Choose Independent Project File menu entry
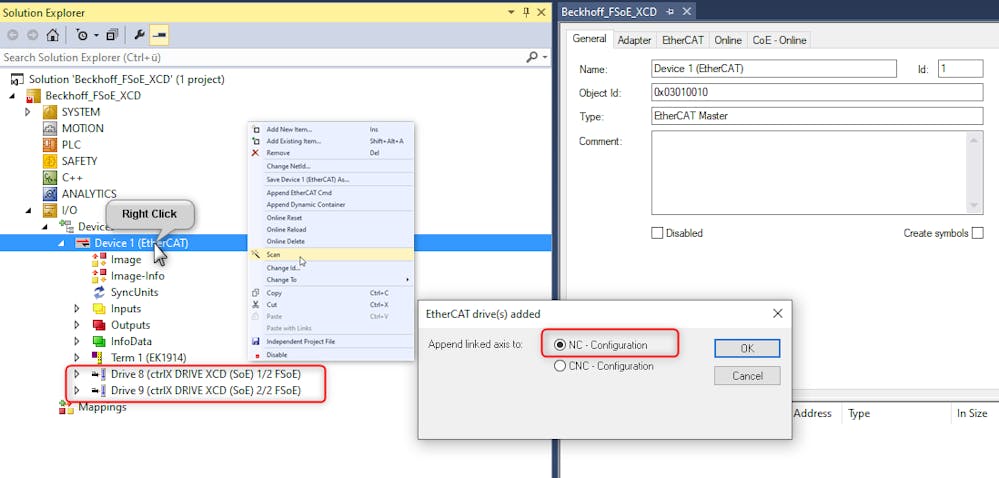The height and width of the screenshot is (478, 999). [x=331, y=342]
